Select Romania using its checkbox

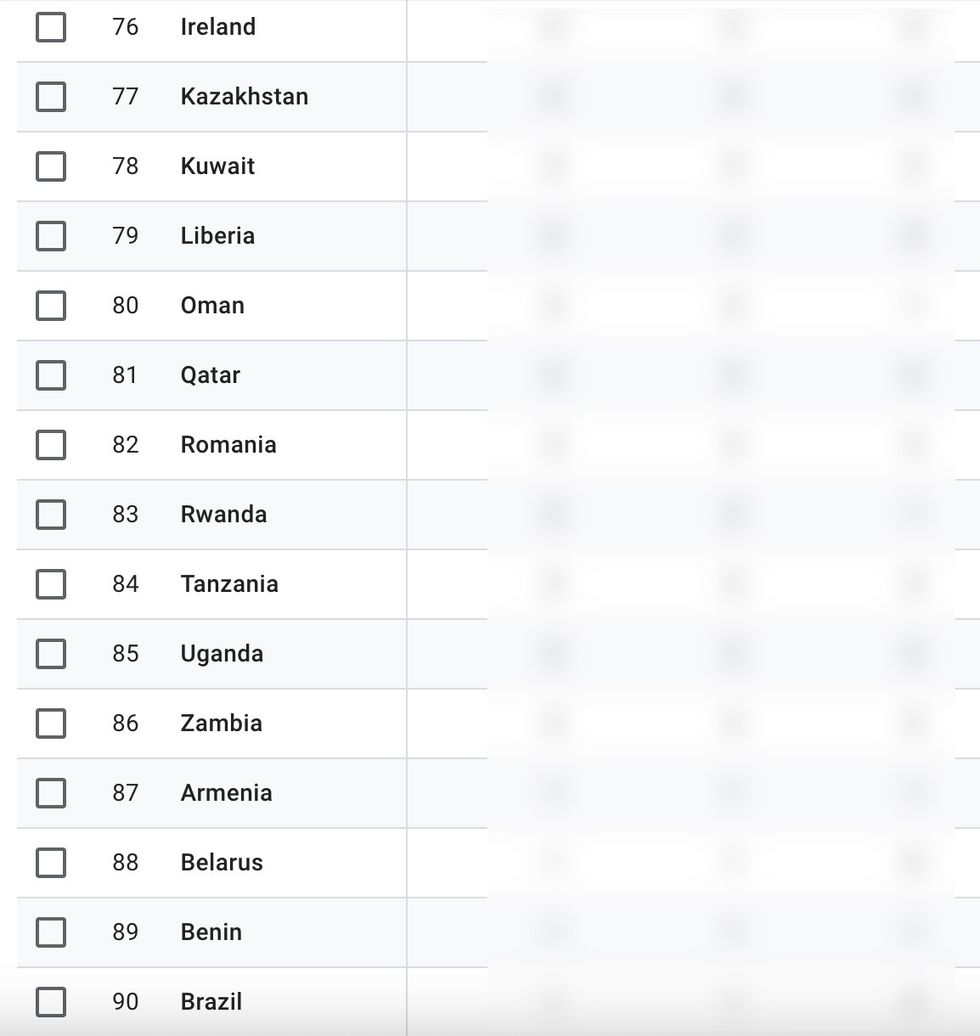(51, 445)
